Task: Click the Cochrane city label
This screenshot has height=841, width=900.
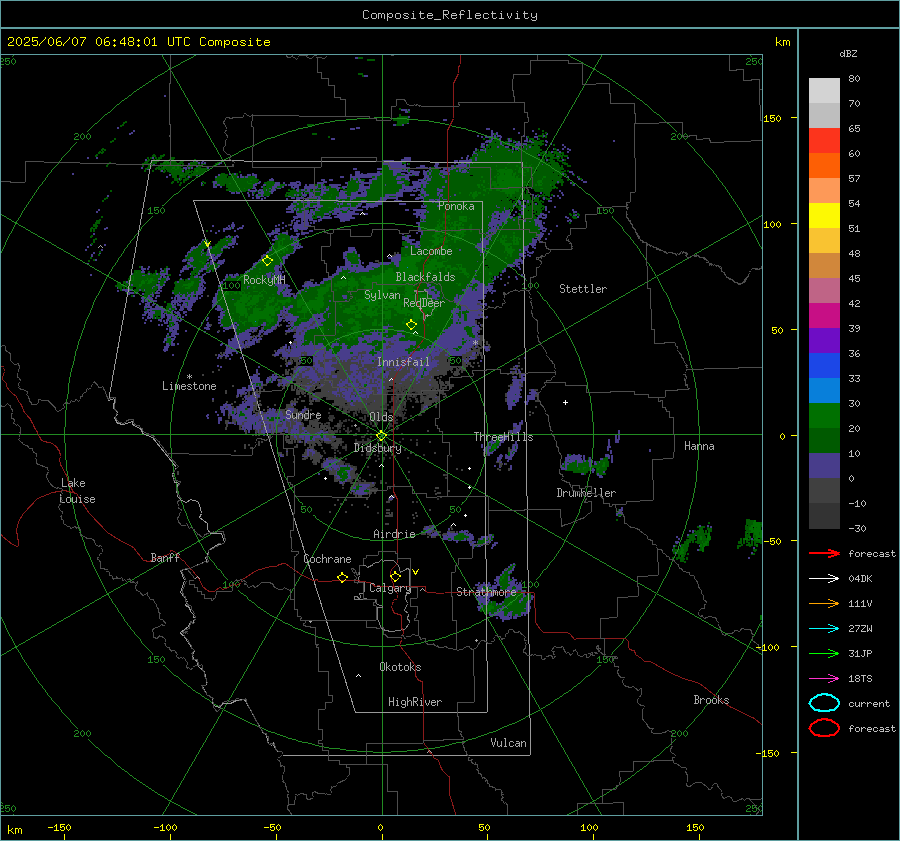Action: coord(327,559)
